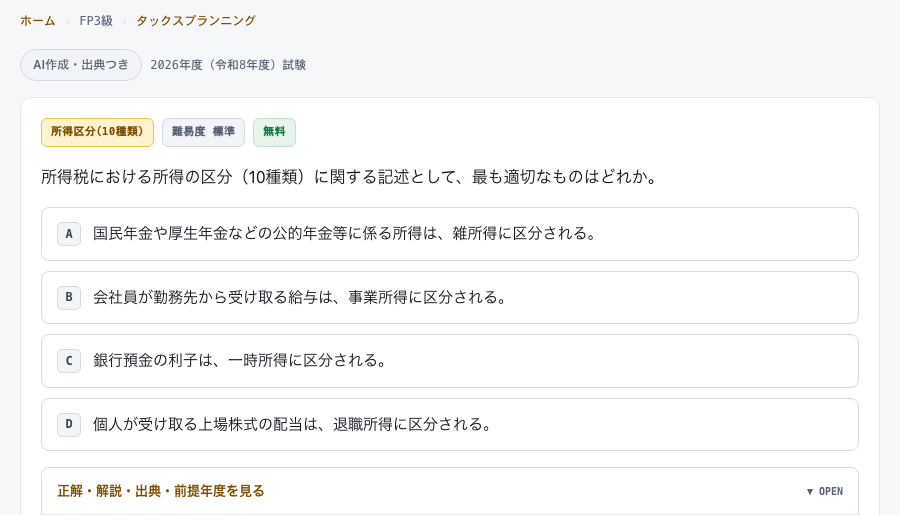Go to the ホーム breadcrumb link
The image size is (900, 515).
coord(38,21)
